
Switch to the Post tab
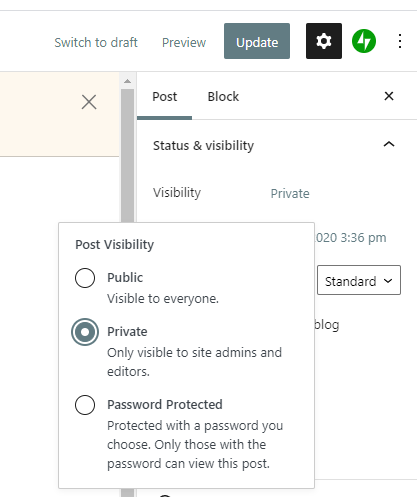tap(164, 97)
